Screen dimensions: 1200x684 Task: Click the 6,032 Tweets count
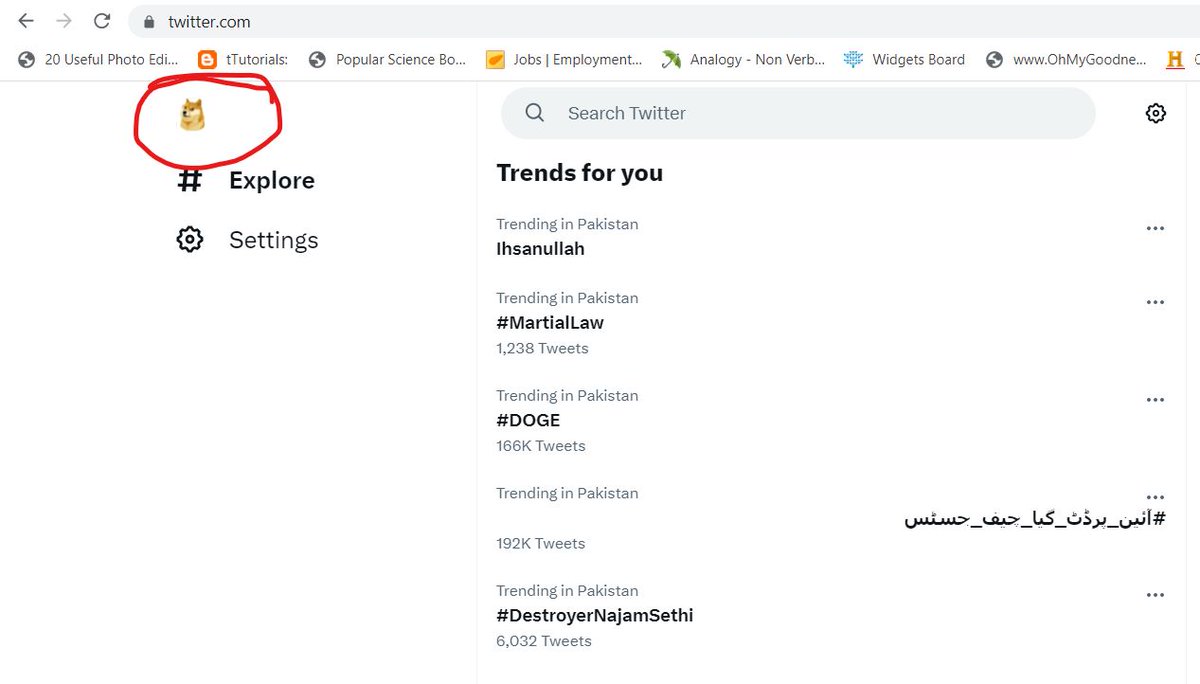544,641
